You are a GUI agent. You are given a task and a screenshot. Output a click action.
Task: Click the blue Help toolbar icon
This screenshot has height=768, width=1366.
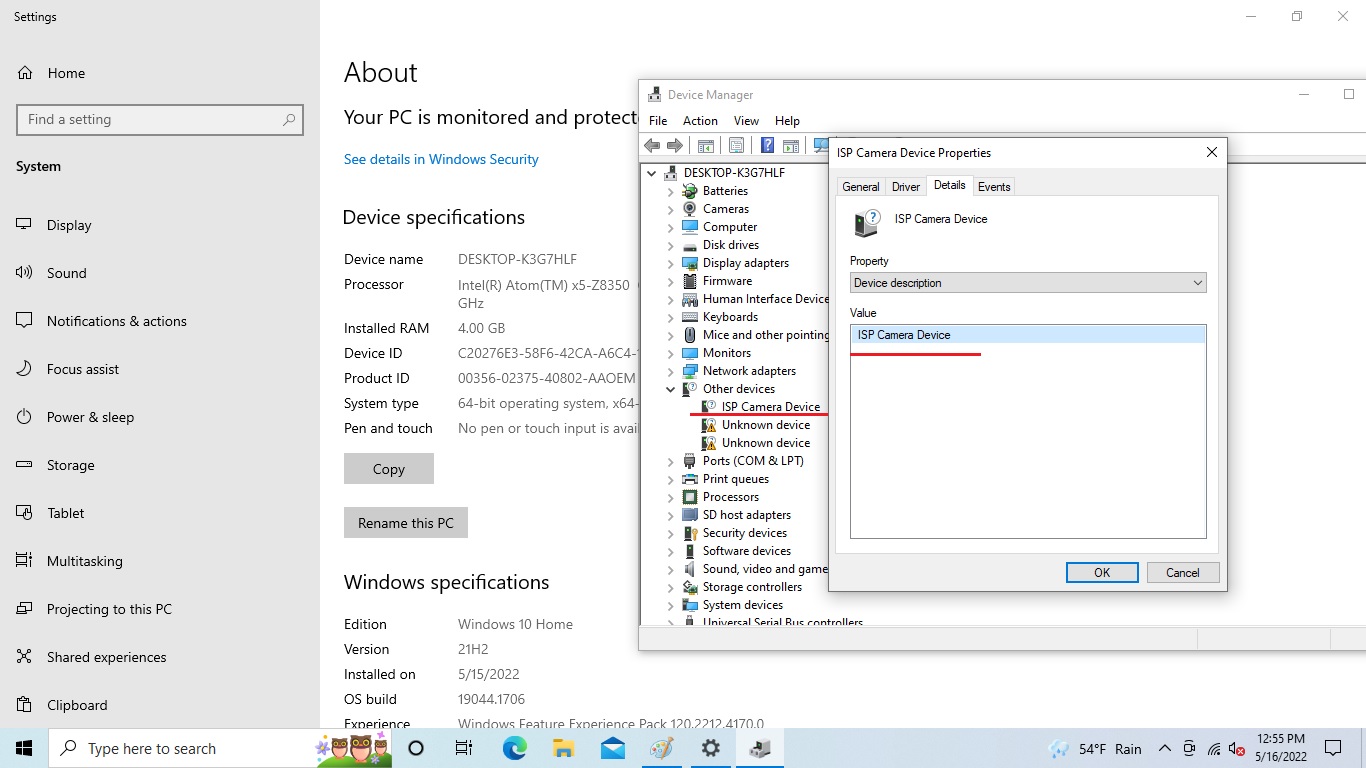[x=767, y=145]
